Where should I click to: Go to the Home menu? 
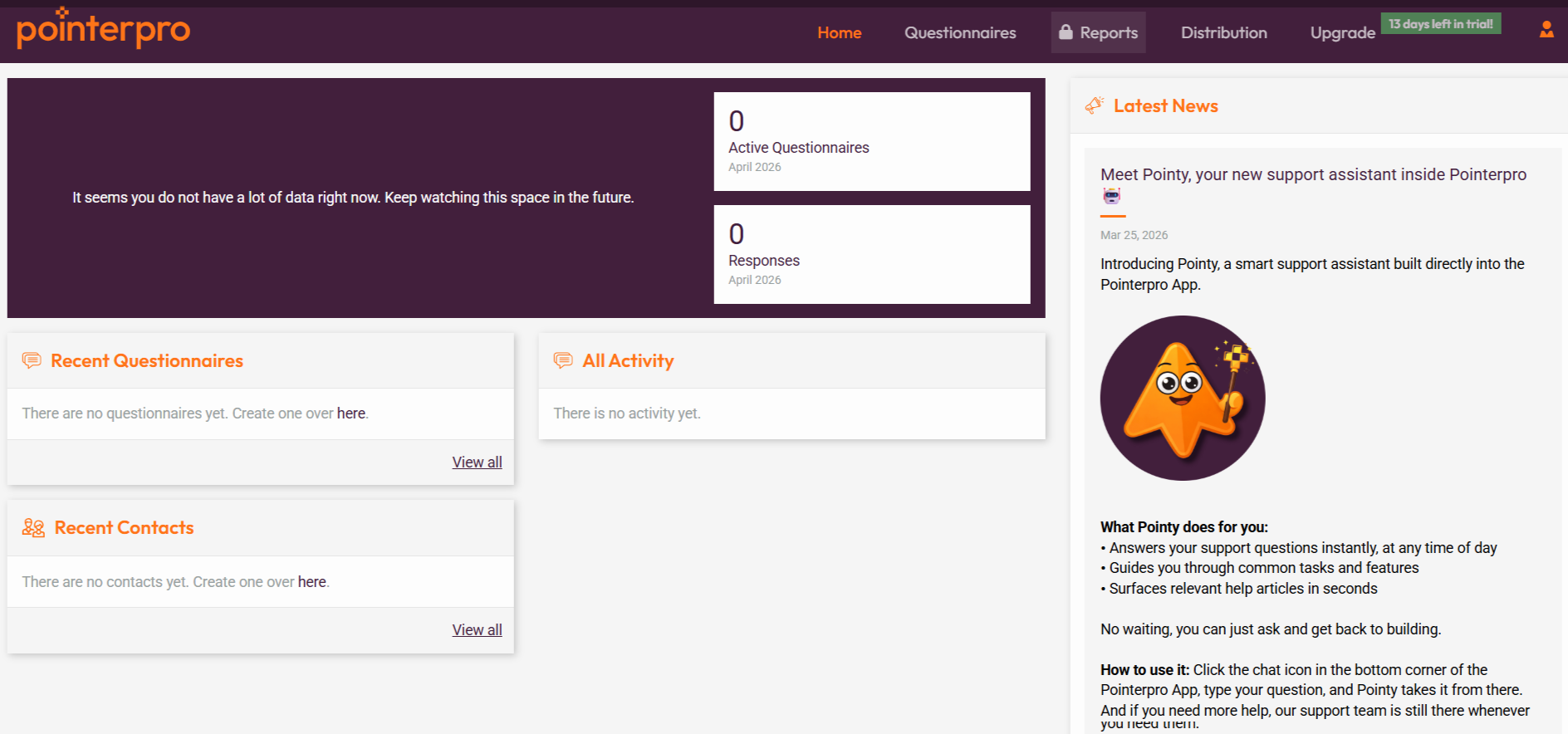(839, 32)
